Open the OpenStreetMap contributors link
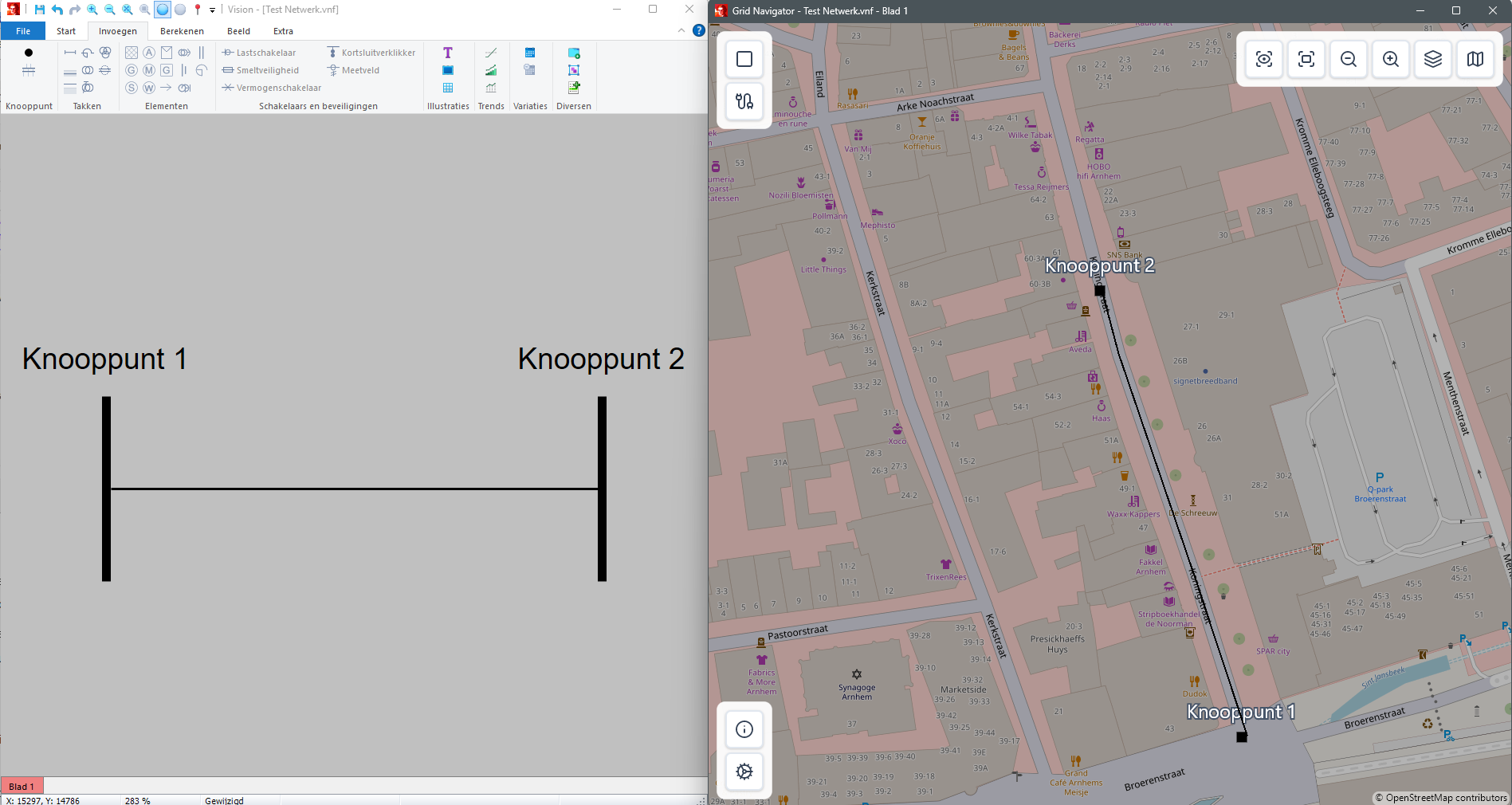The height and width of the screenshot is (805, 1512). click(x=1441, y=798)
